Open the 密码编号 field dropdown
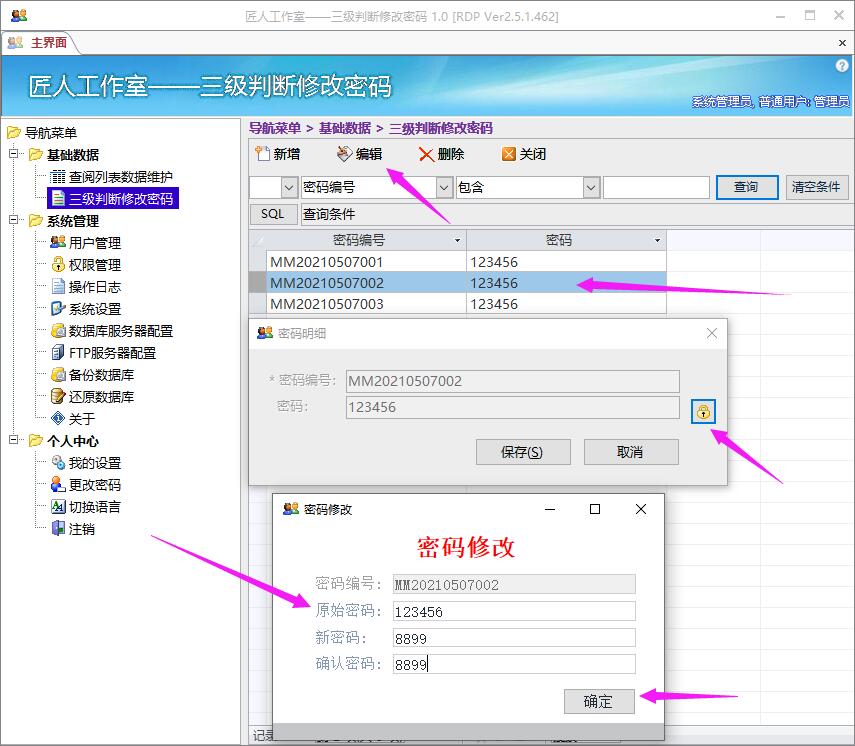 tap(444, 188)
